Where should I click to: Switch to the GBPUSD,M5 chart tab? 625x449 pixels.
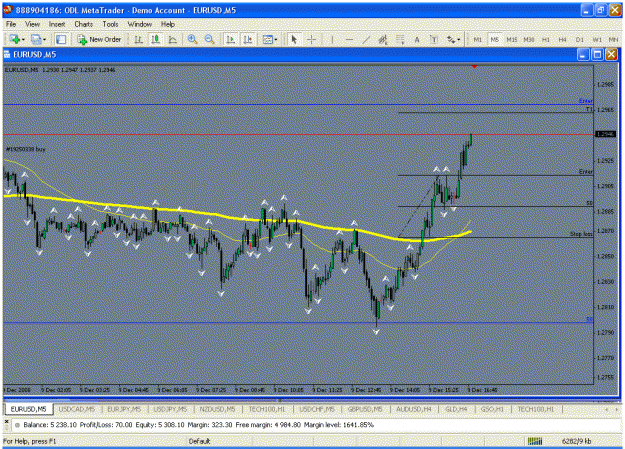pos(365,409)
